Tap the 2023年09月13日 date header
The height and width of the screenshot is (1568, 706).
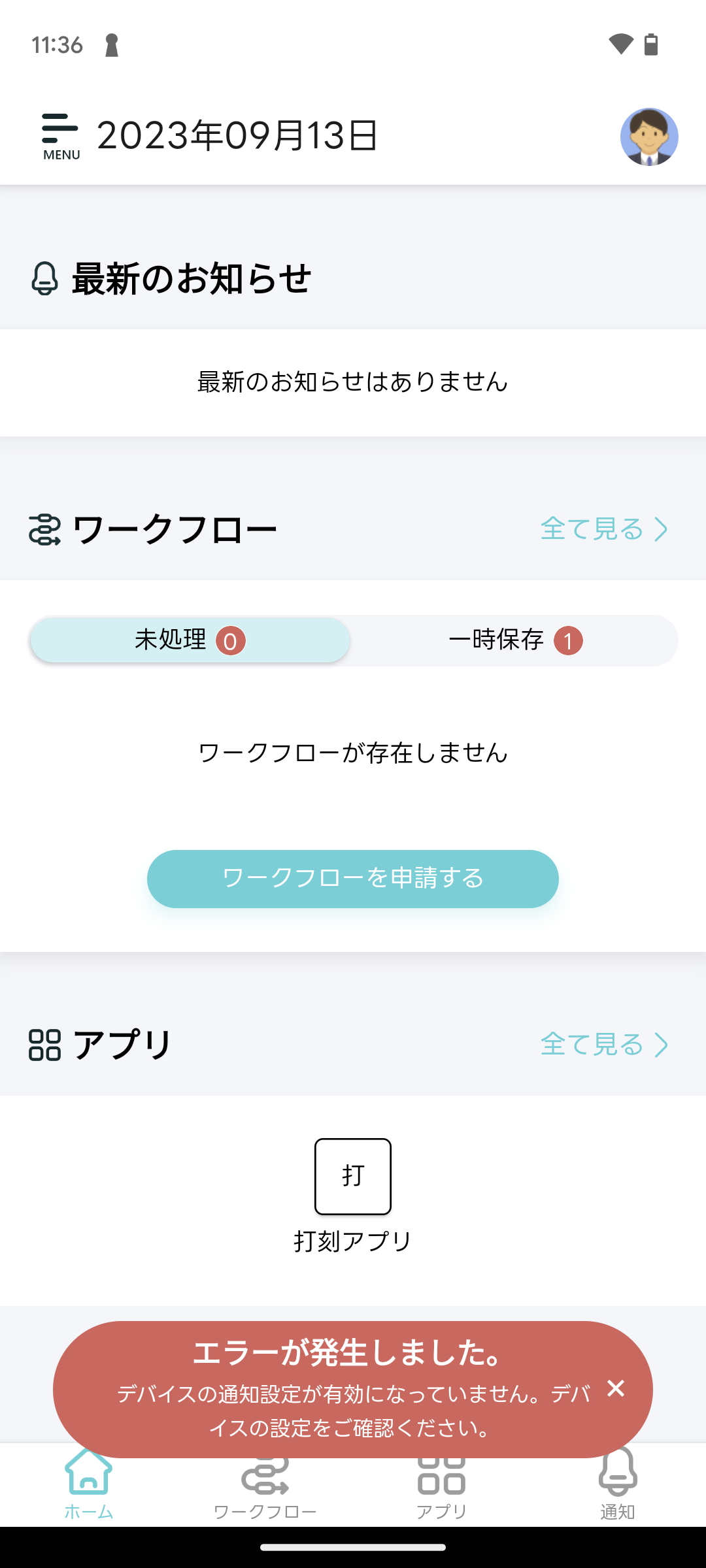click(237, 136)
